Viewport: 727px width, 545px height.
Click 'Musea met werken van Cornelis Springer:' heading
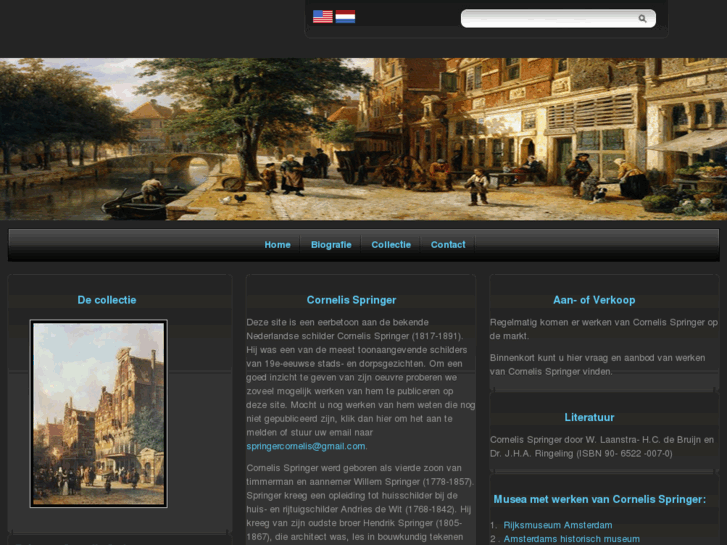click(599, 500)
